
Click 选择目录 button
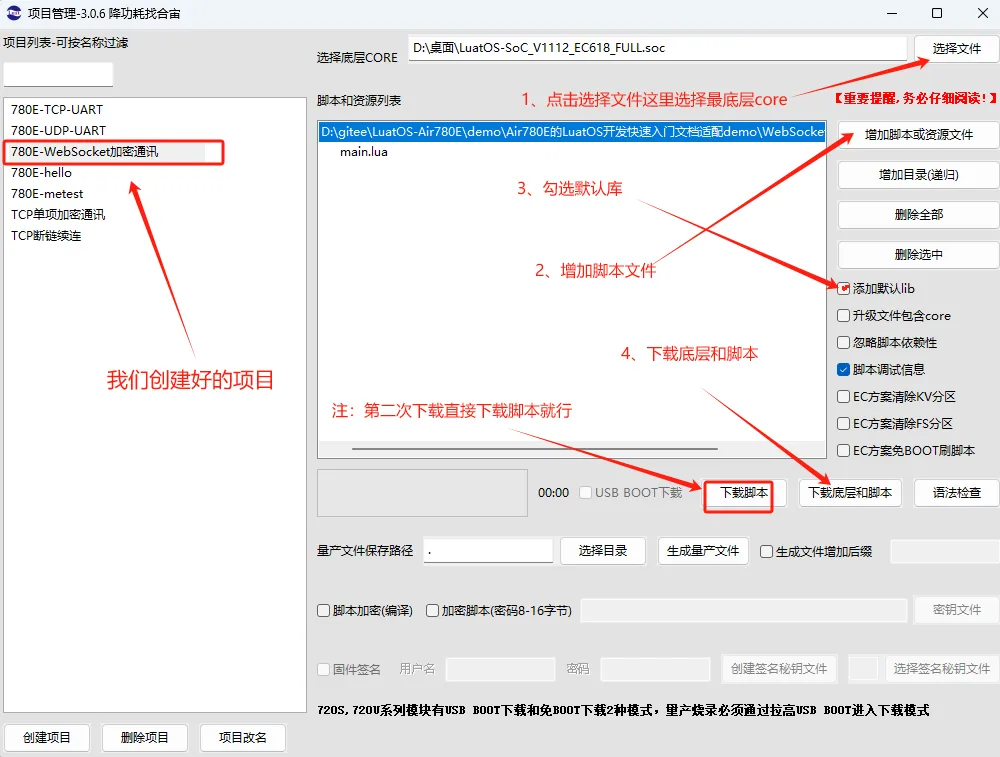pos(603,551)
